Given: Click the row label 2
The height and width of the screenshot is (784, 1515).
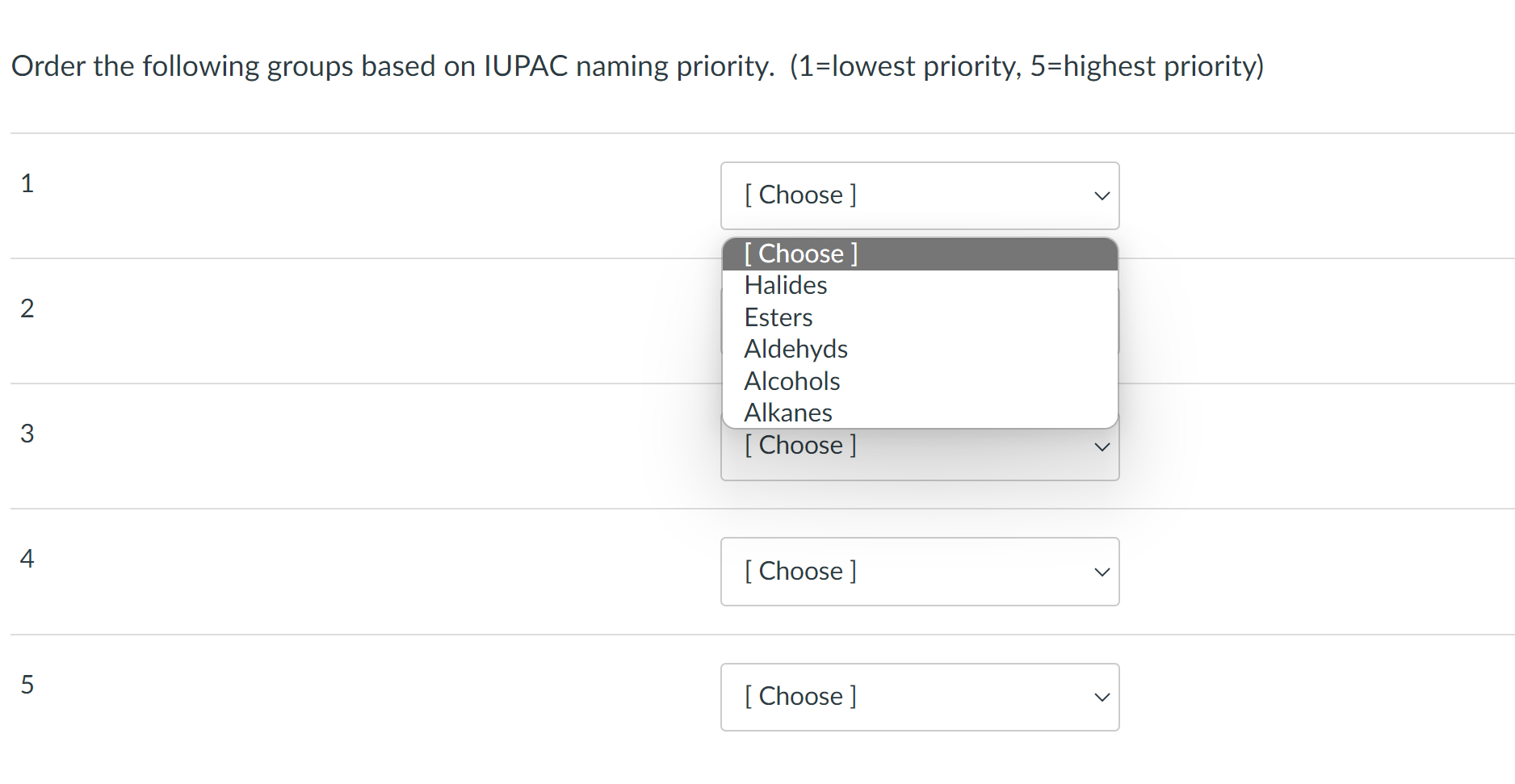Looking at the screenshot, I should [27, 308].
